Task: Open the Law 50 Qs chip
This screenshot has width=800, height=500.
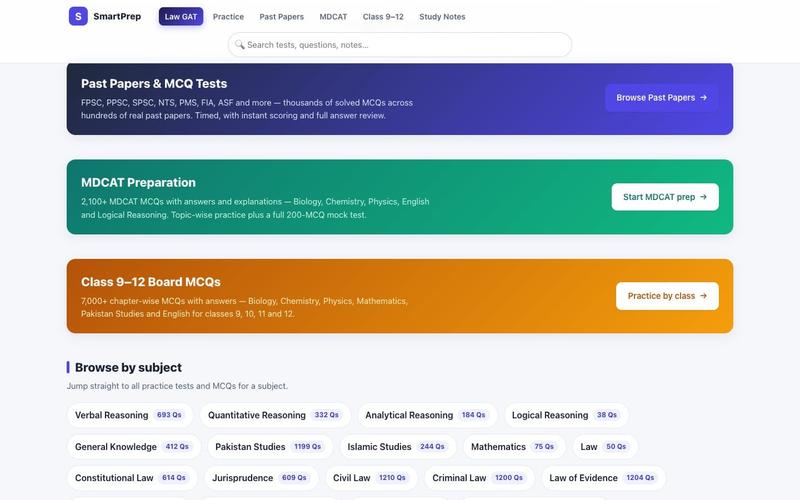Action: pyautogui.click(x=605, y=446)
